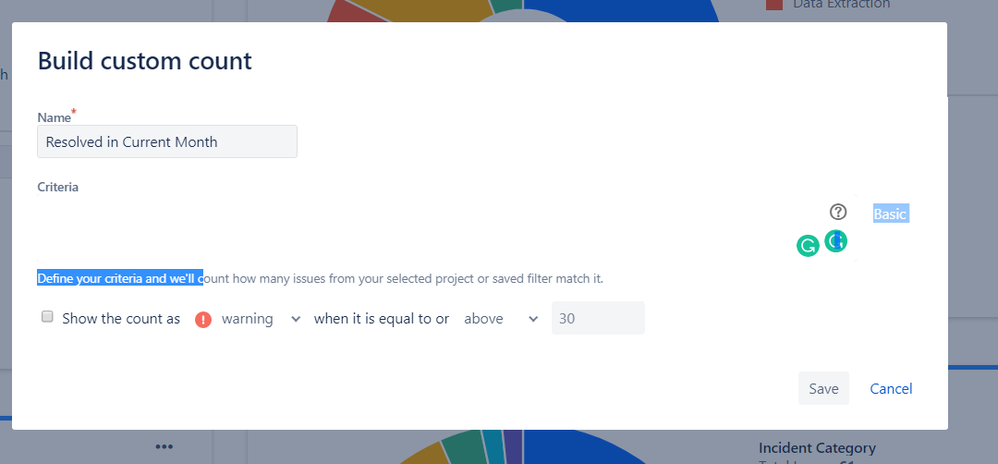Click the Incident Category chart title

tap(817, 447)
